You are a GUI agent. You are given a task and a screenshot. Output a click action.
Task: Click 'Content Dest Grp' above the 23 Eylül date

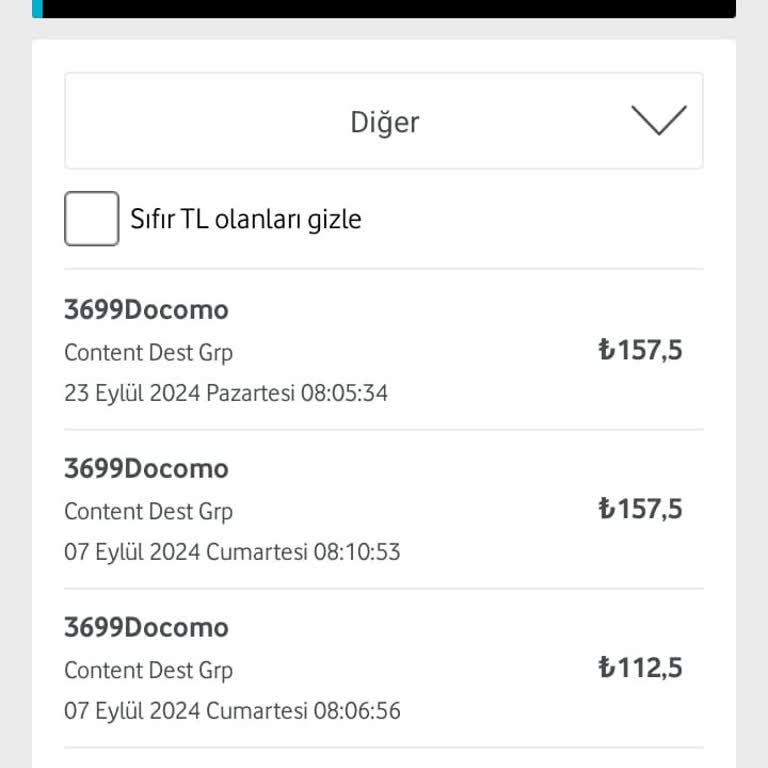pos(148,352)
